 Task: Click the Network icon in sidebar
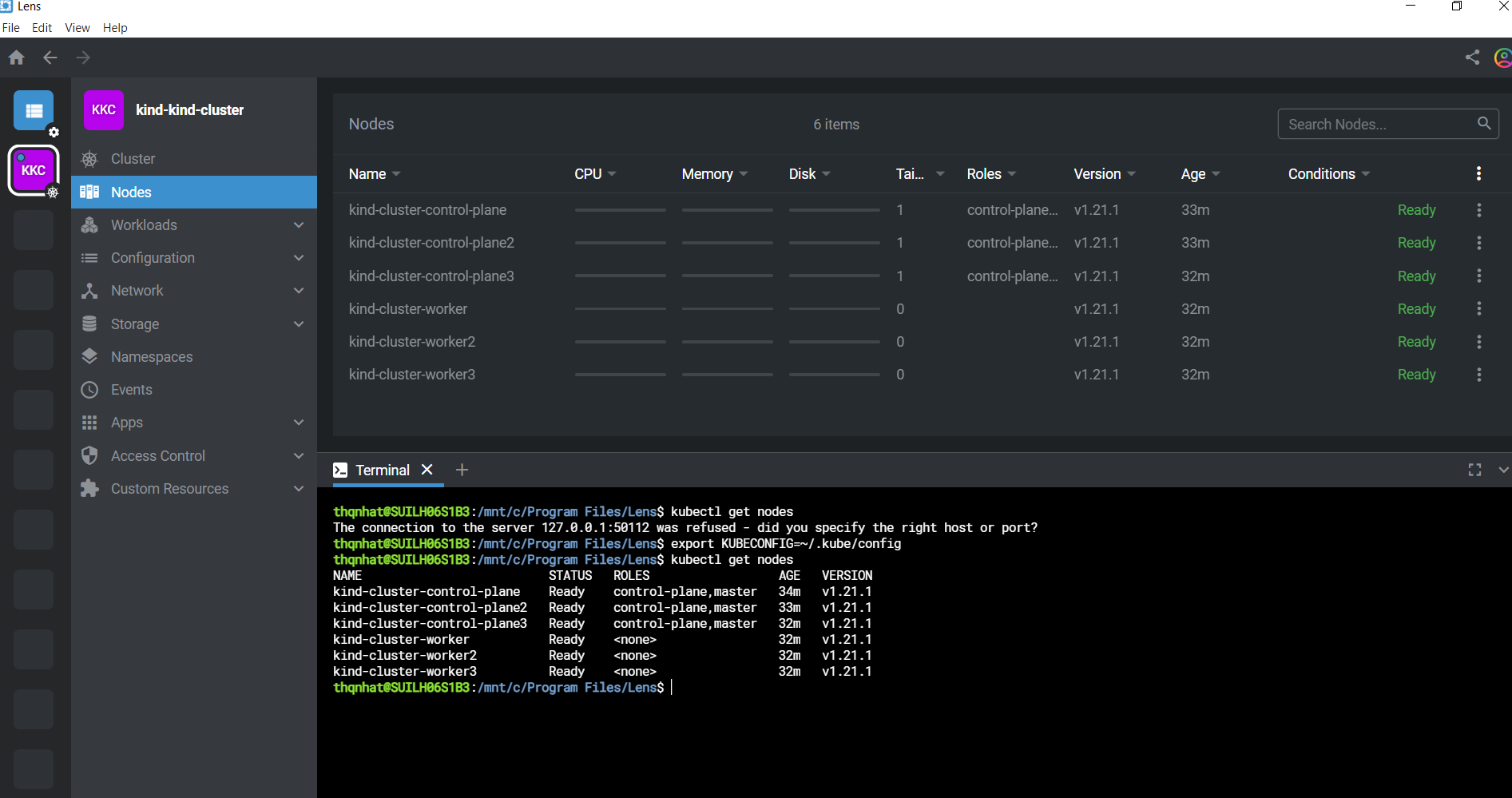click(89, 291)
